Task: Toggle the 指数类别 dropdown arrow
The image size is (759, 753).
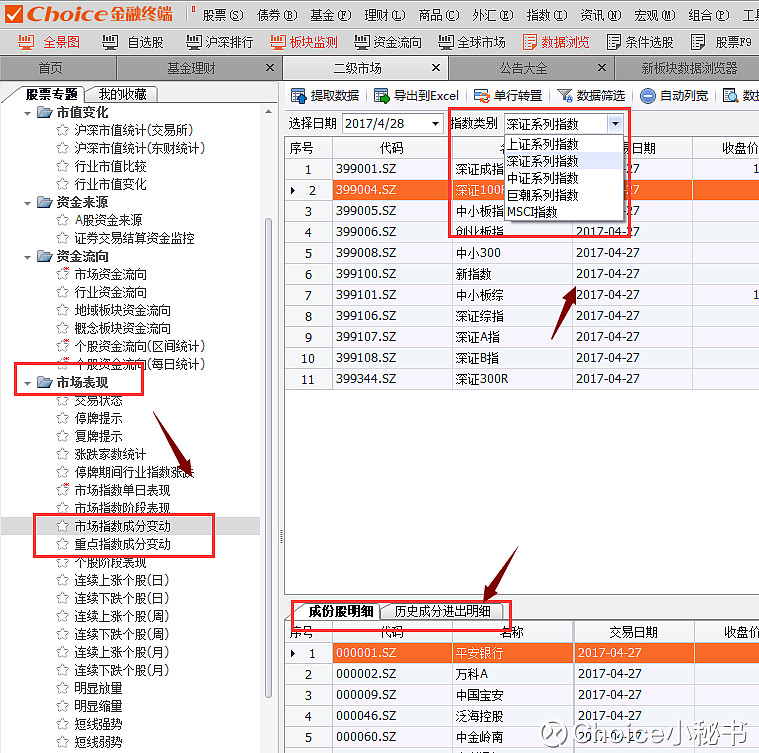Action: tap(615, 123)
